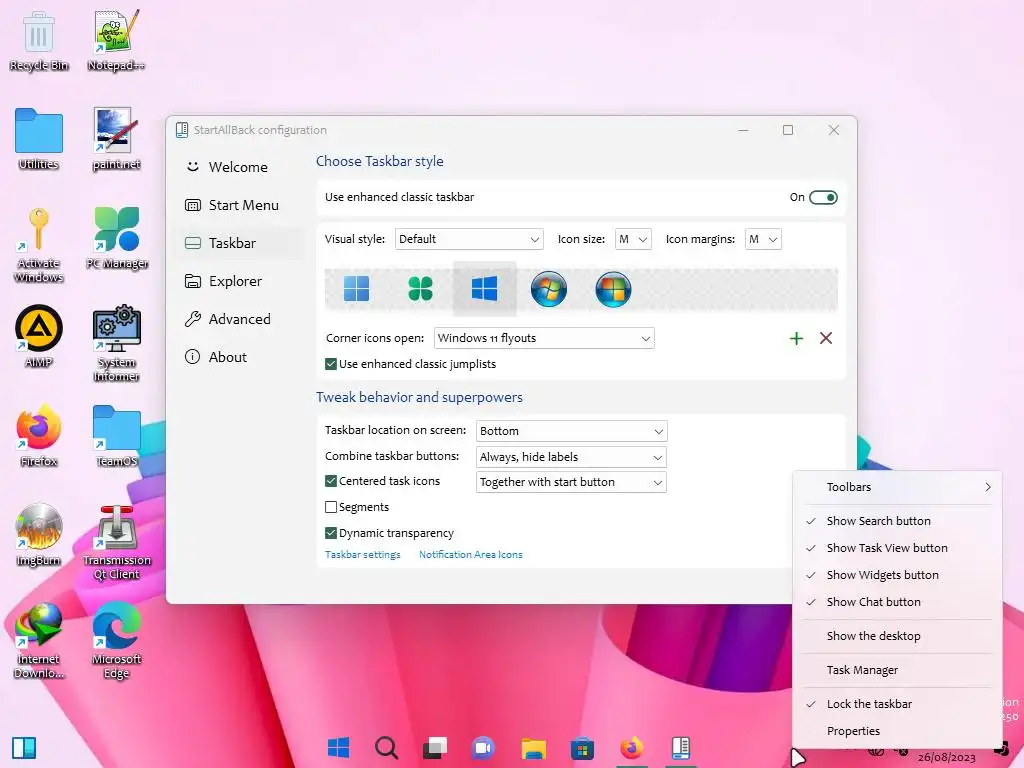This screenshot has width=1024, height=768.
Task: Add a custom start button with plus icon
Action: tap(796, 338)
